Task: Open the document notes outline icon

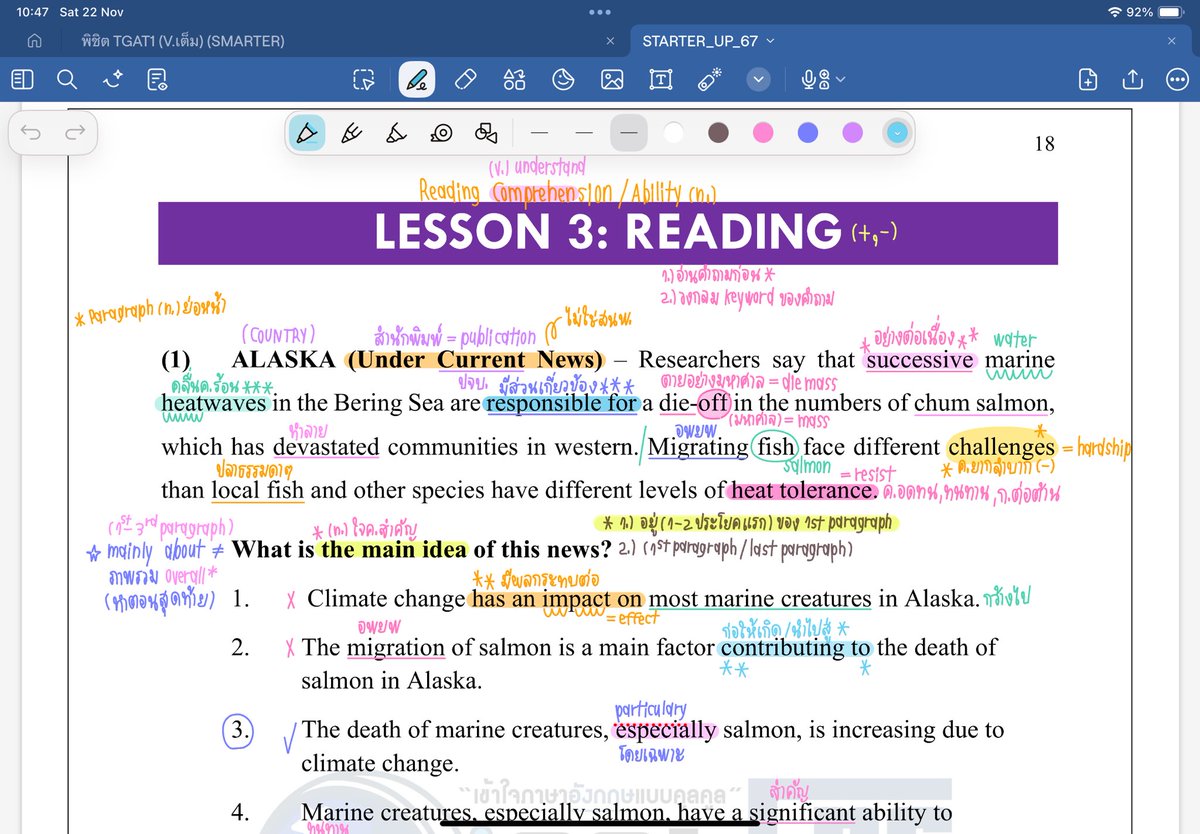Action: (x=157, y=79)
